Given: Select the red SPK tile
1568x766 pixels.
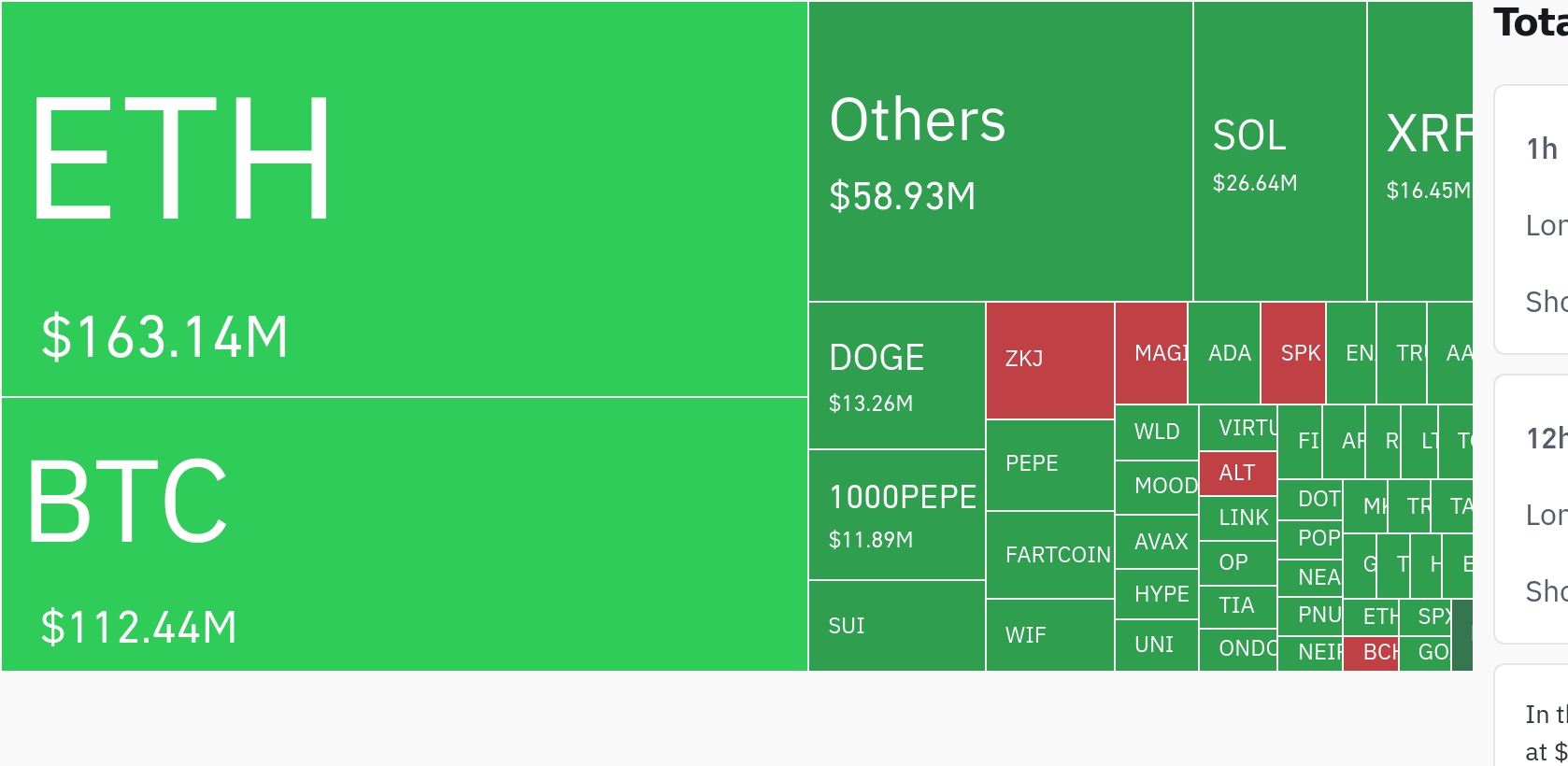Looking at the screenshot, I should 1293,353.
